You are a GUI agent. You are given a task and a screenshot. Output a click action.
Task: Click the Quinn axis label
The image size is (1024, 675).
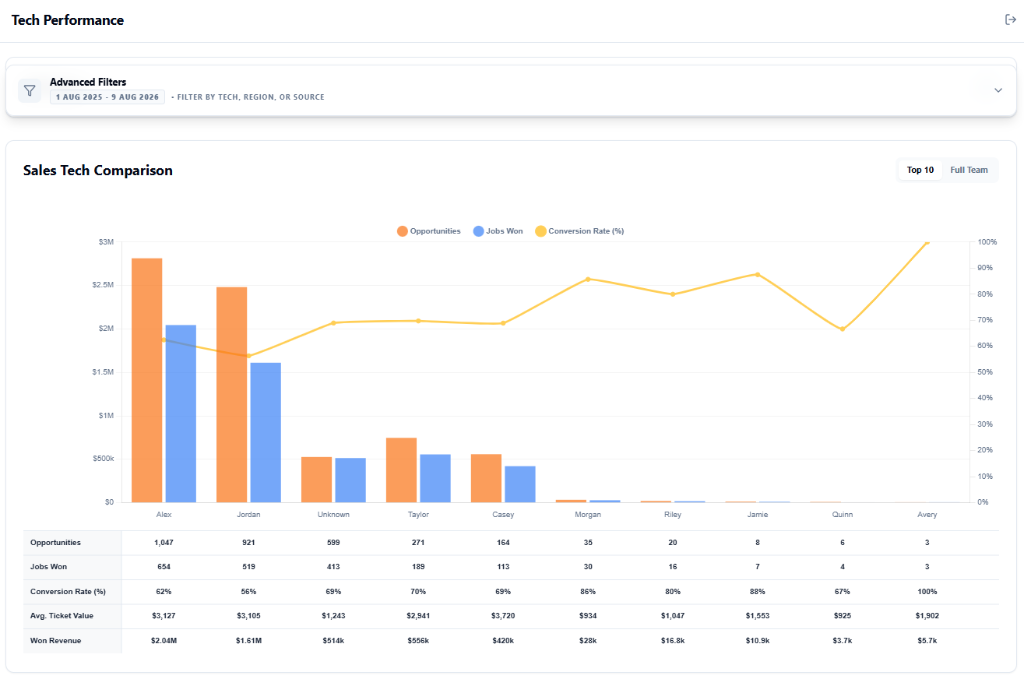(x=842, y=514)
